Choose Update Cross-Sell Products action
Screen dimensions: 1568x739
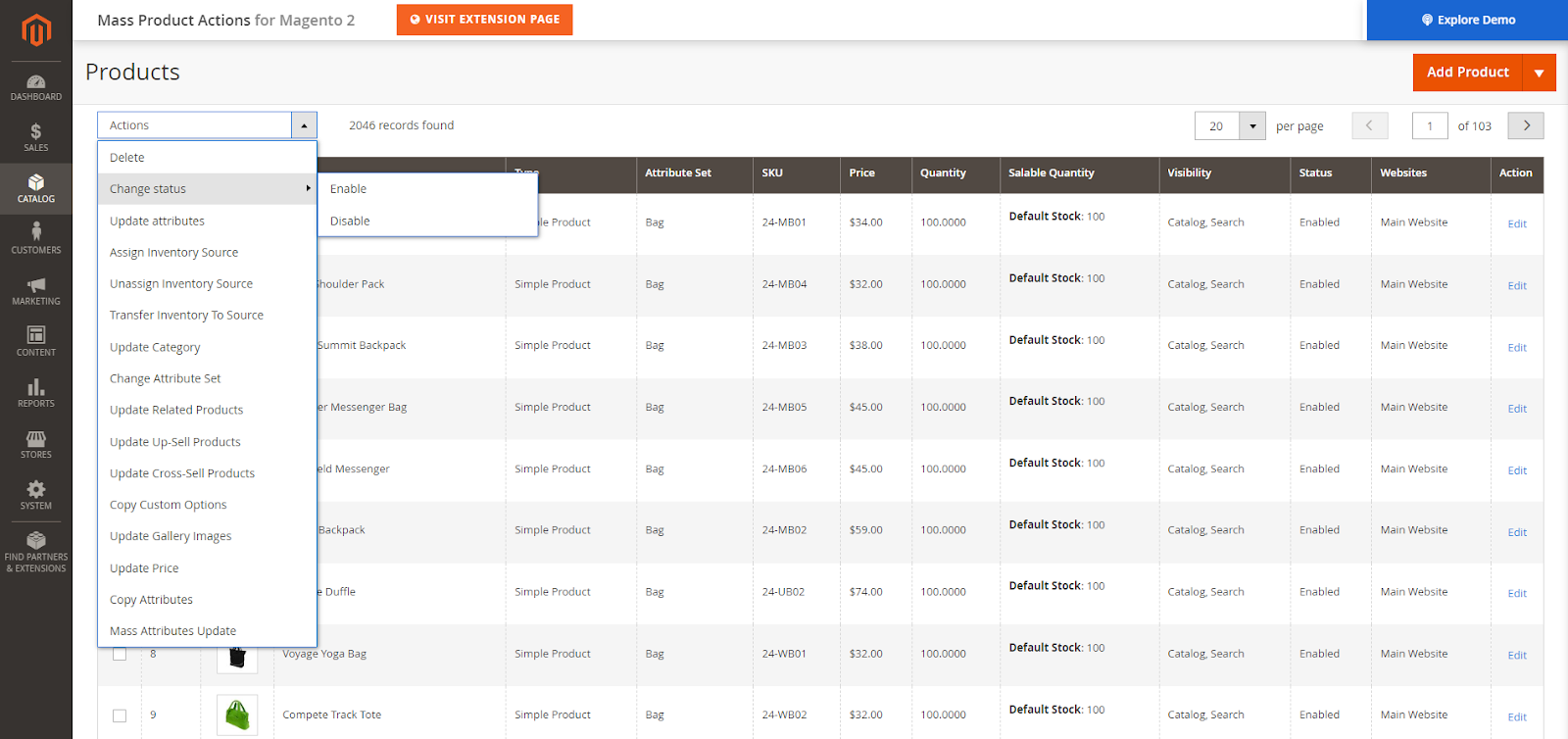point(207,473)
